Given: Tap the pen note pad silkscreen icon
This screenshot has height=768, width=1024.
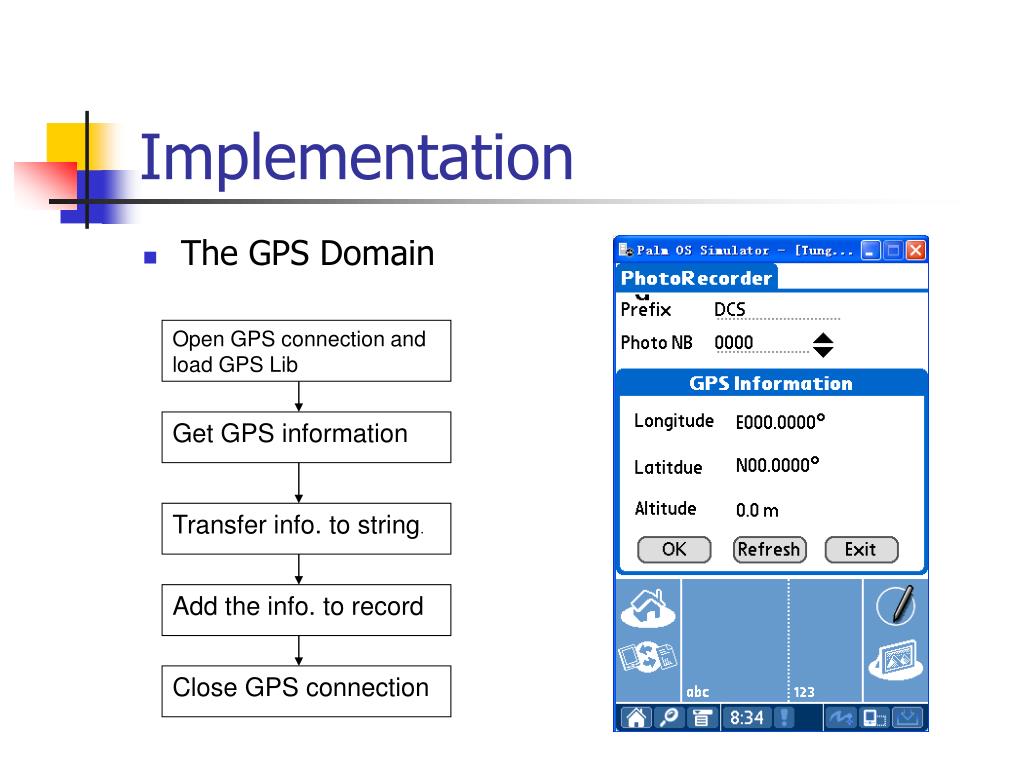Looking at the screenshot, I should tap(895, 605).
